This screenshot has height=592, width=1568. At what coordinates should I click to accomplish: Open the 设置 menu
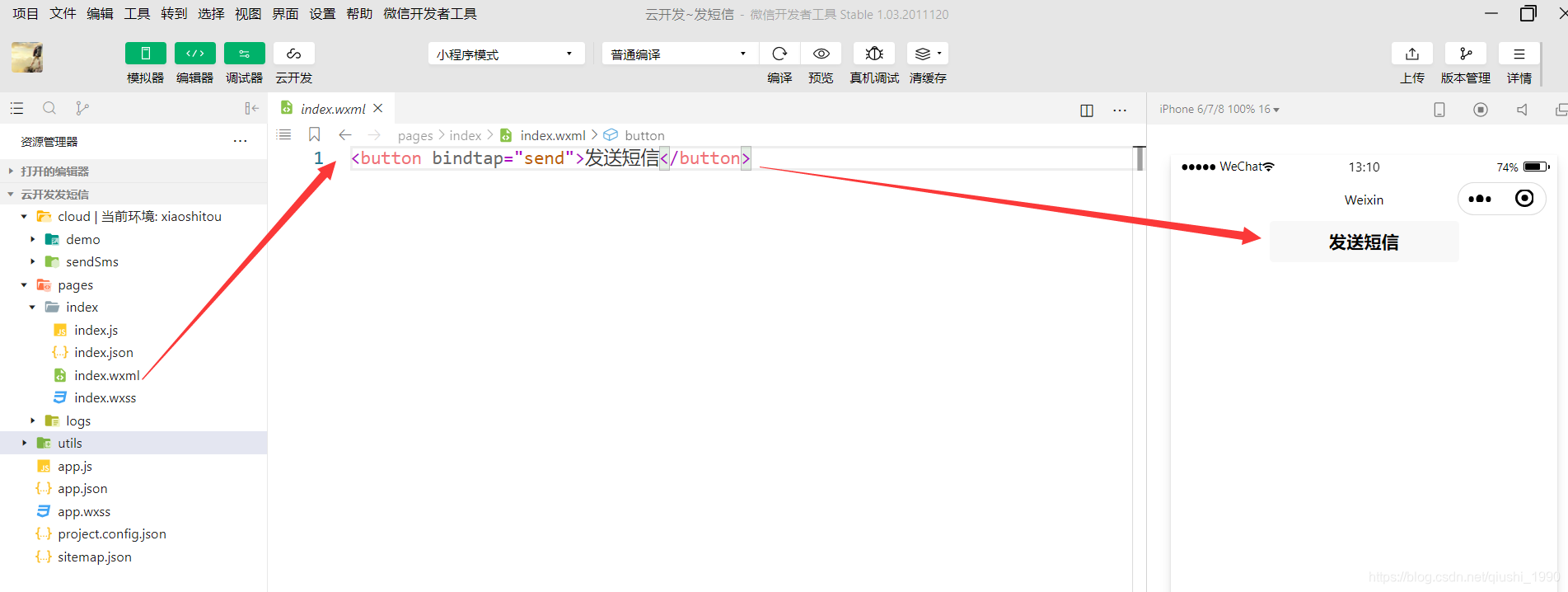point(322,14)
